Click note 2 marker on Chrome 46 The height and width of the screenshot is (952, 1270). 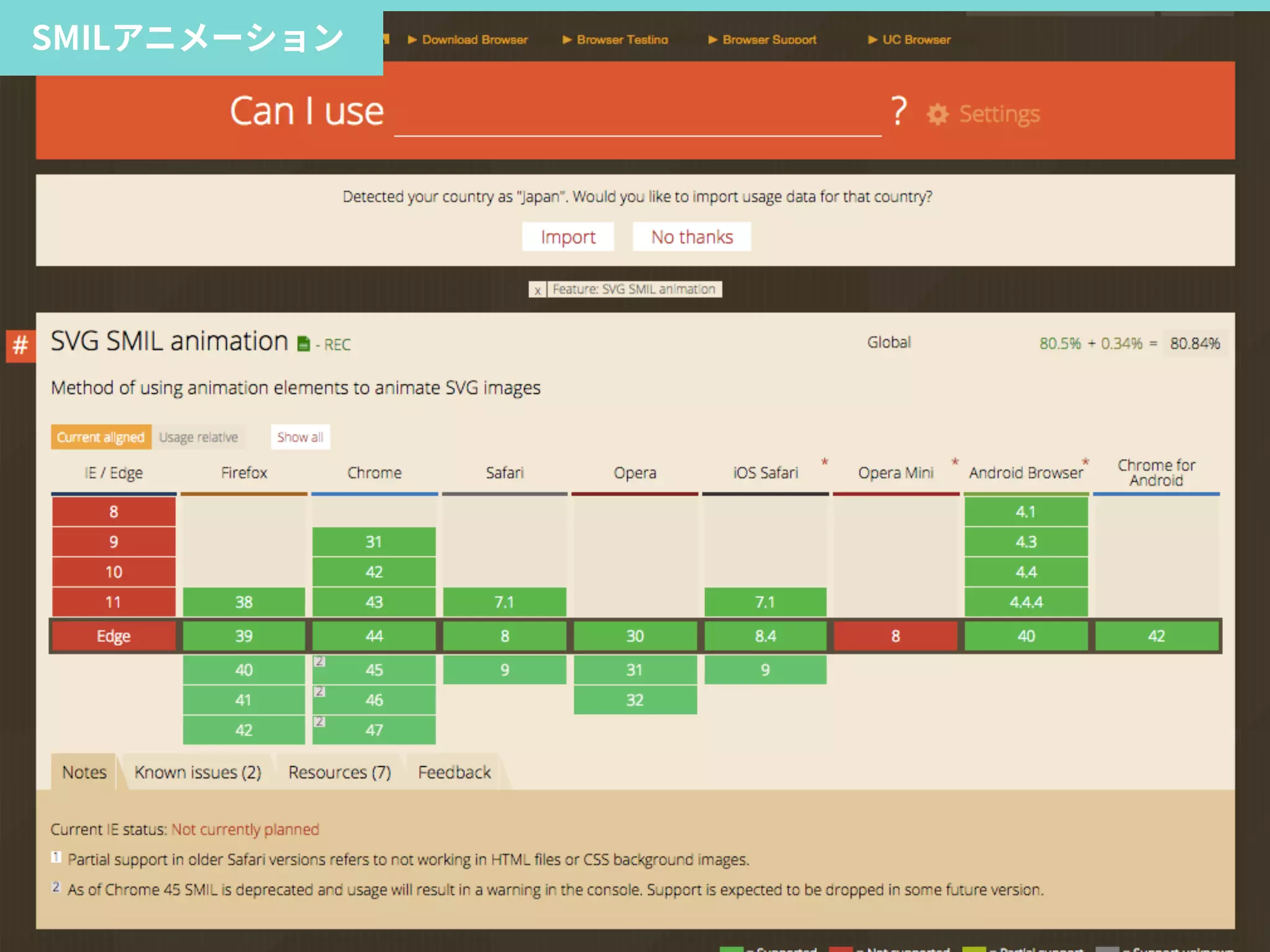point(319,691)
